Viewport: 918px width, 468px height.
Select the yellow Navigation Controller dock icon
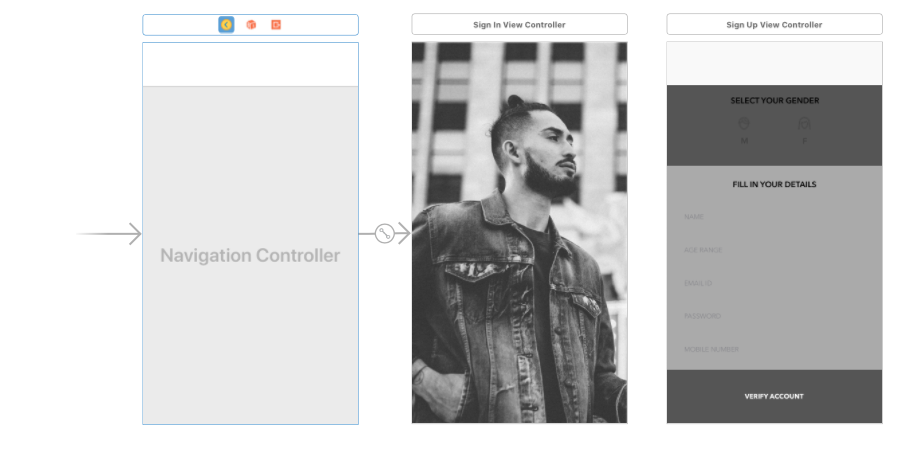(x=226, y=25)
